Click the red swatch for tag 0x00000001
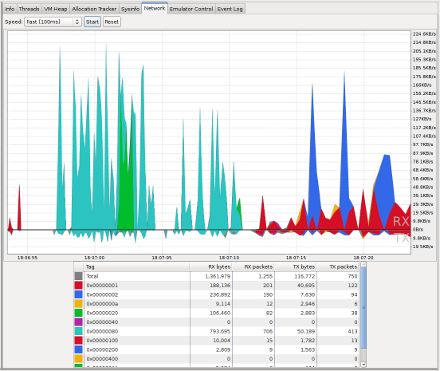 78,285
